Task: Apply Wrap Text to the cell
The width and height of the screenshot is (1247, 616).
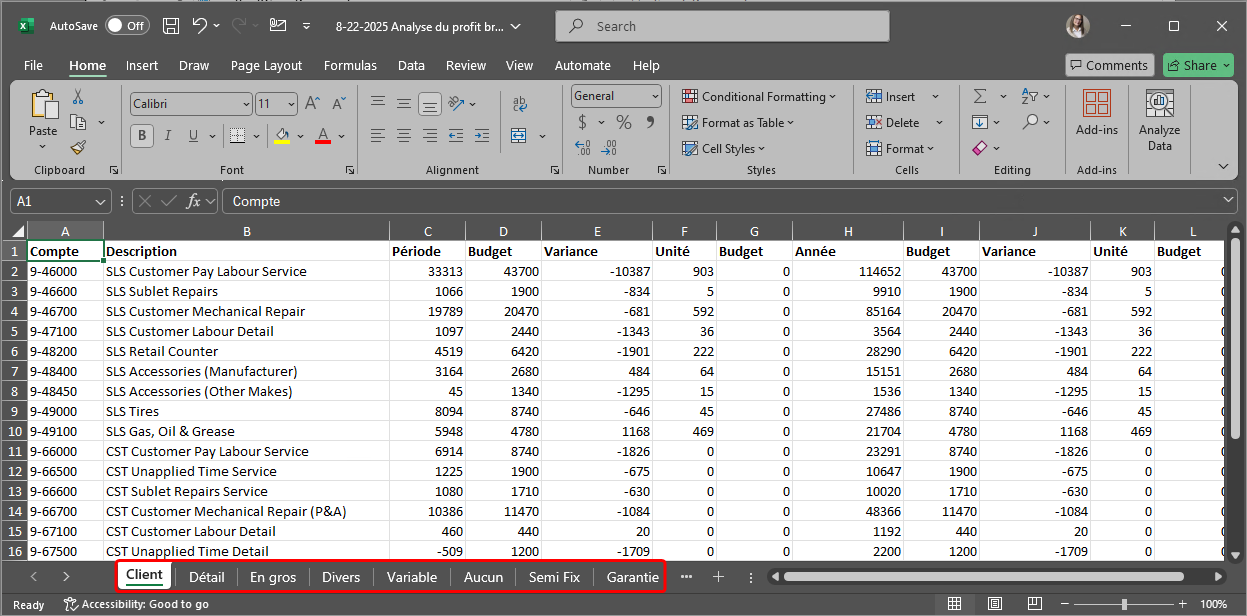Action: pyautogui.click(x=519, y=104)
